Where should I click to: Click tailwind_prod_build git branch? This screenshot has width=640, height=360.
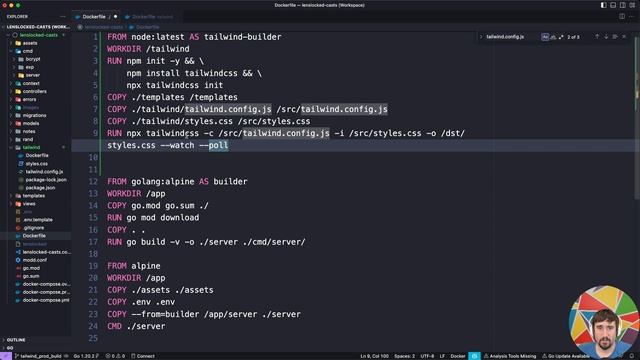[37, 356]
